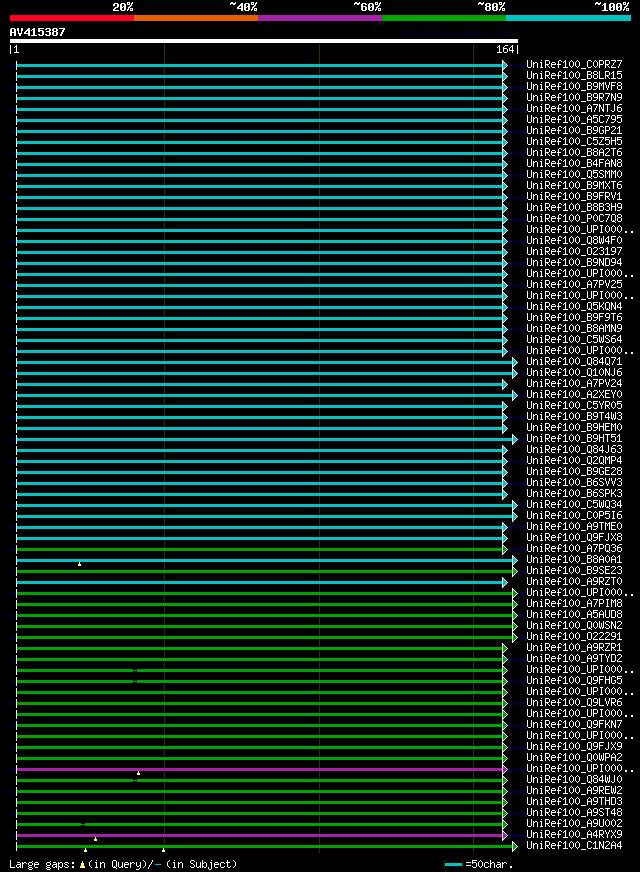The height and width of the screenshot is (872, 640).
Task: Click the UniRef100_C0P5I6 label
Action: click(574, 516)
